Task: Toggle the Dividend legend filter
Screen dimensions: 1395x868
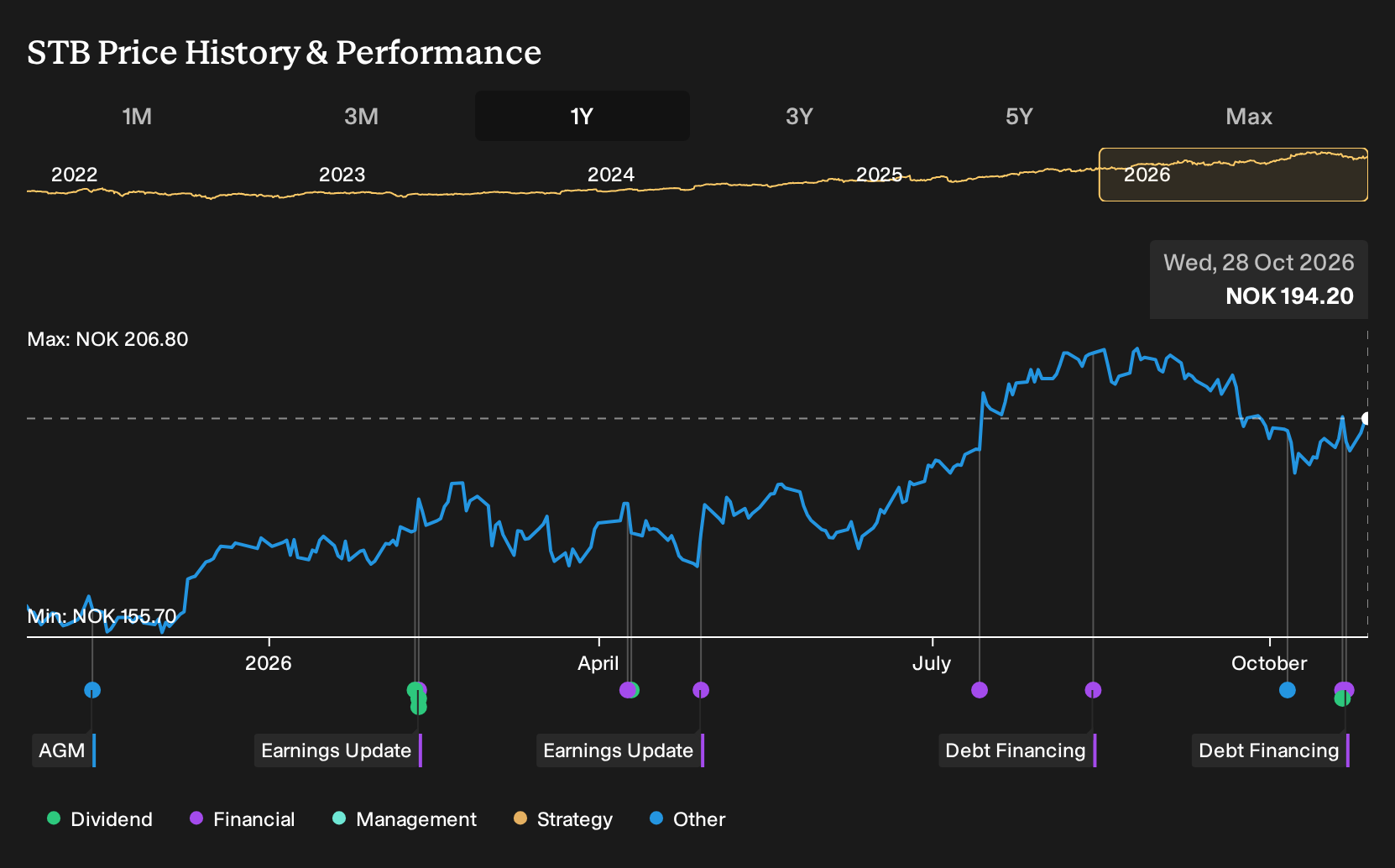Action: click(x=100, y=819)
